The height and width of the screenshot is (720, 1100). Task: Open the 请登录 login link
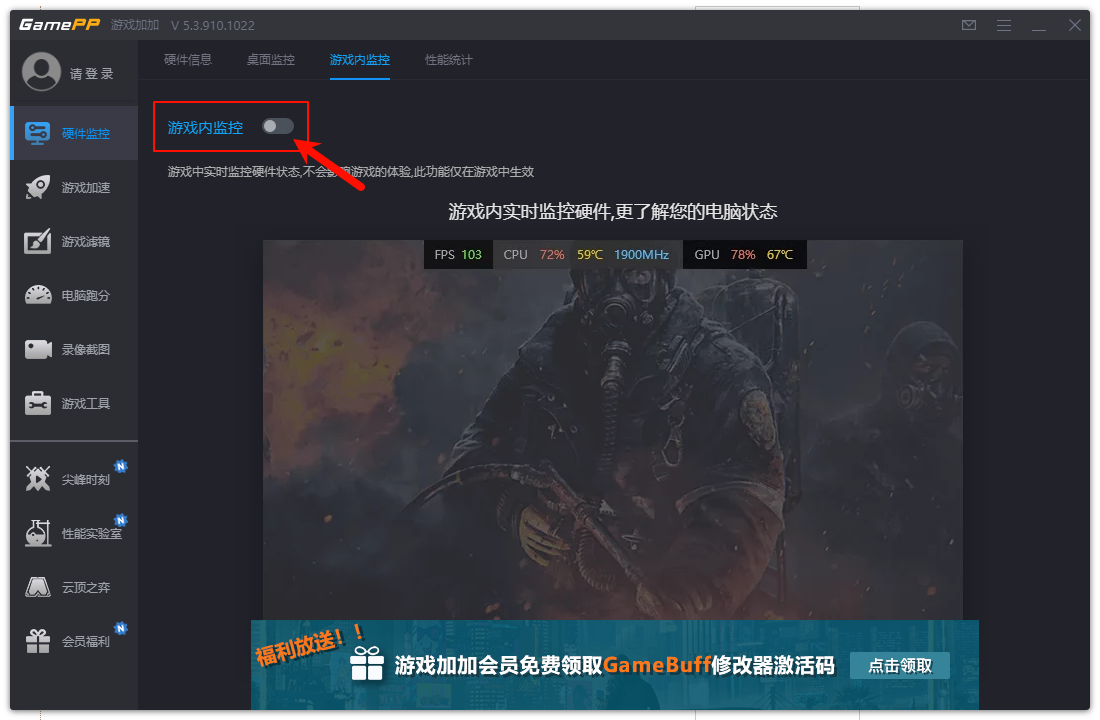tap(92, 74)
